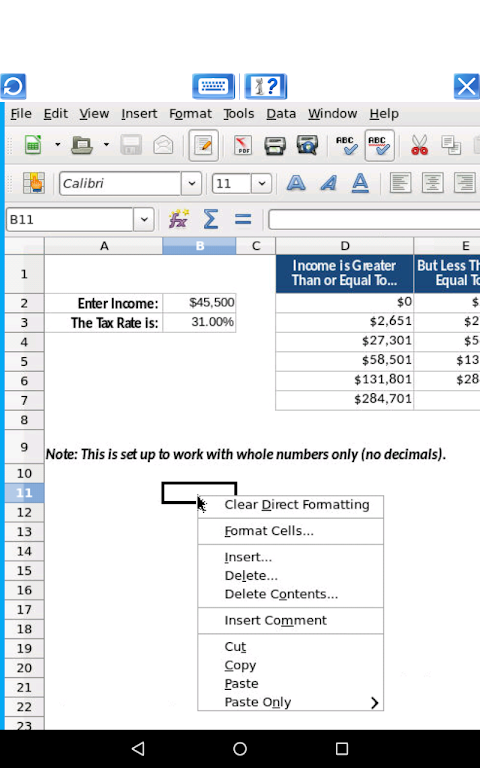Toggle edit file mode

[x=203, y=145]
